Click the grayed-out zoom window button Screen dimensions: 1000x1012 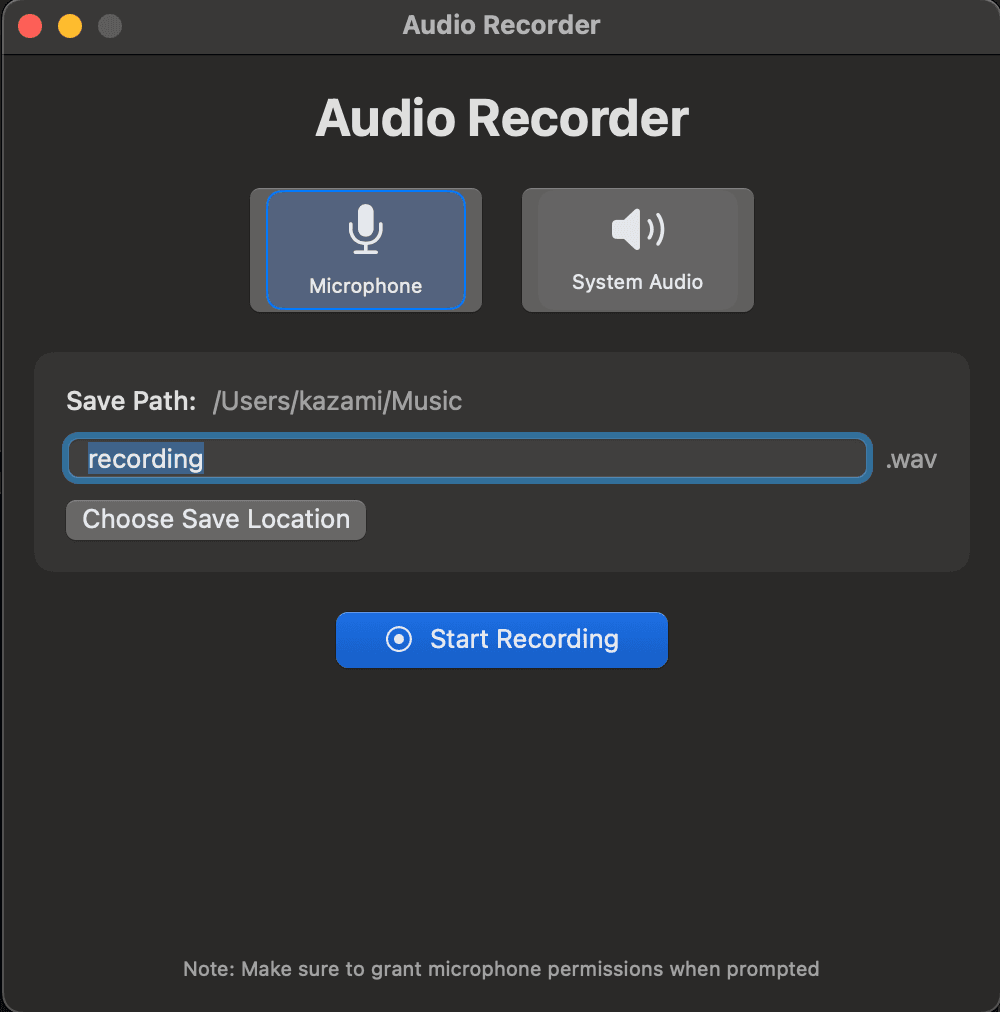(110, 26)
